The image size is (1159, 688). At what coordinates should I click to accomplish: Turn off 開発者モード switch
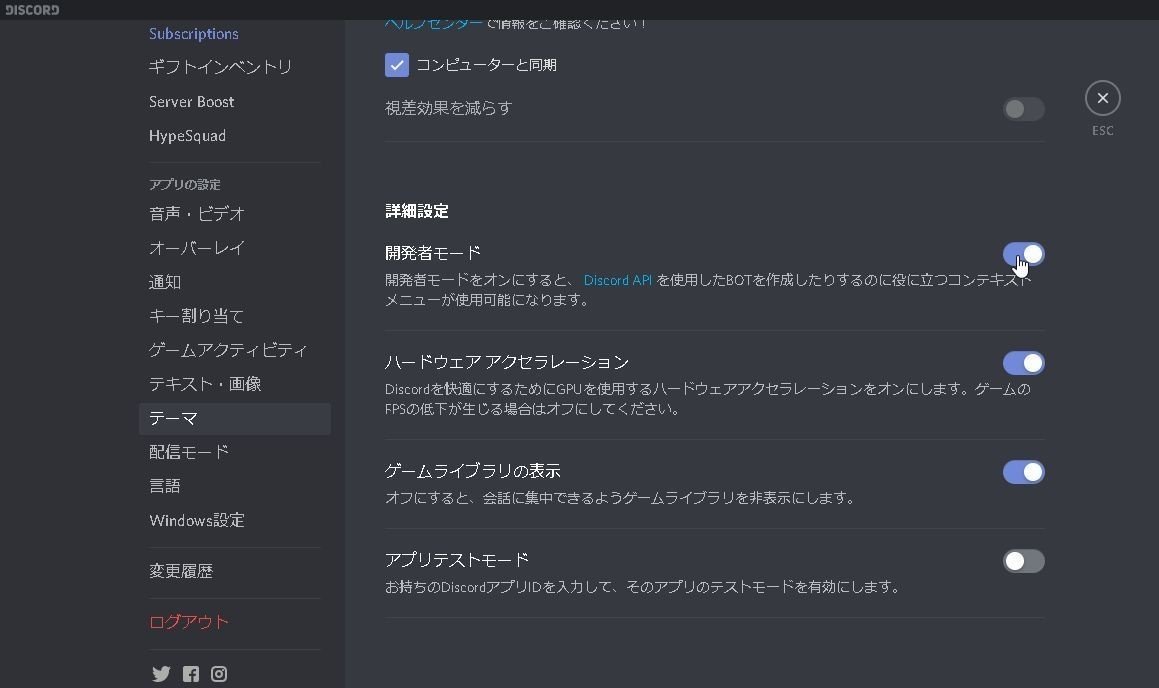click(x=1024, y=254)
